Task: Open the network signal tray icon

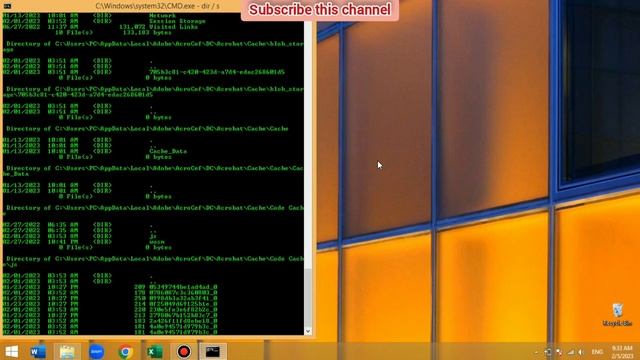Action: 571,352
